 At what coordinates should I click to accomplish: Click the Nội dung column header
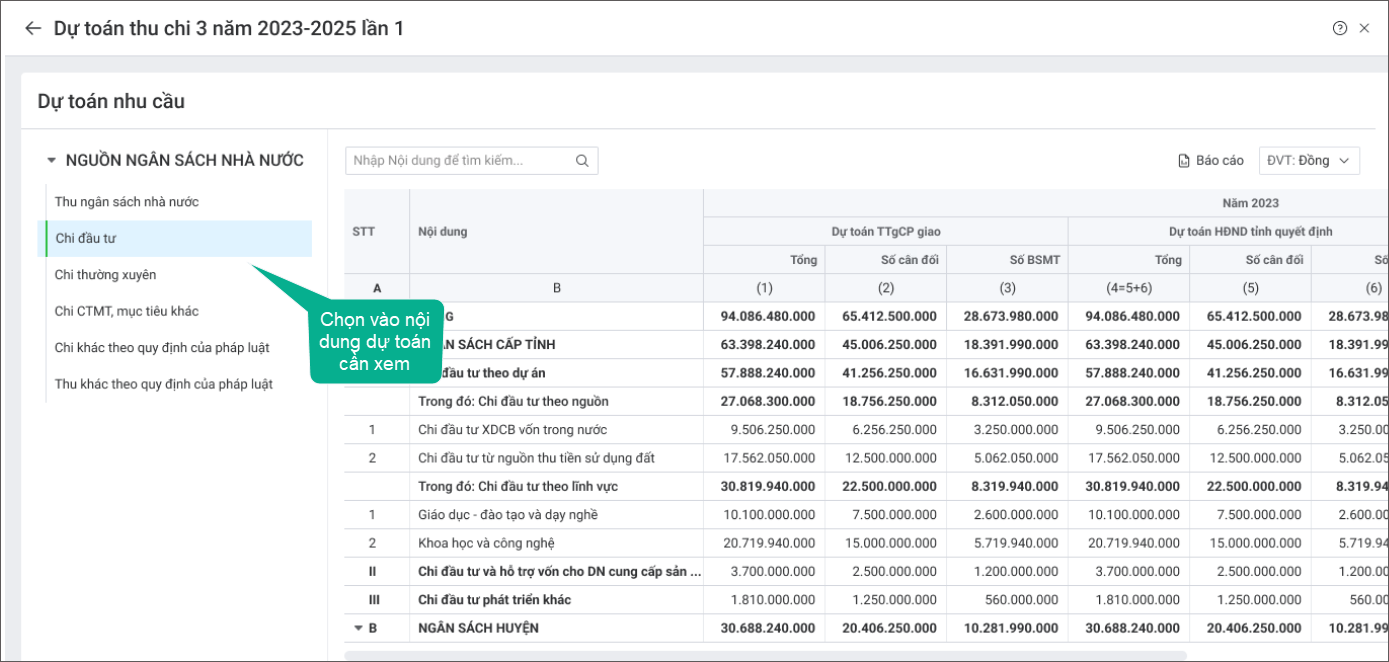click(442, 232)
